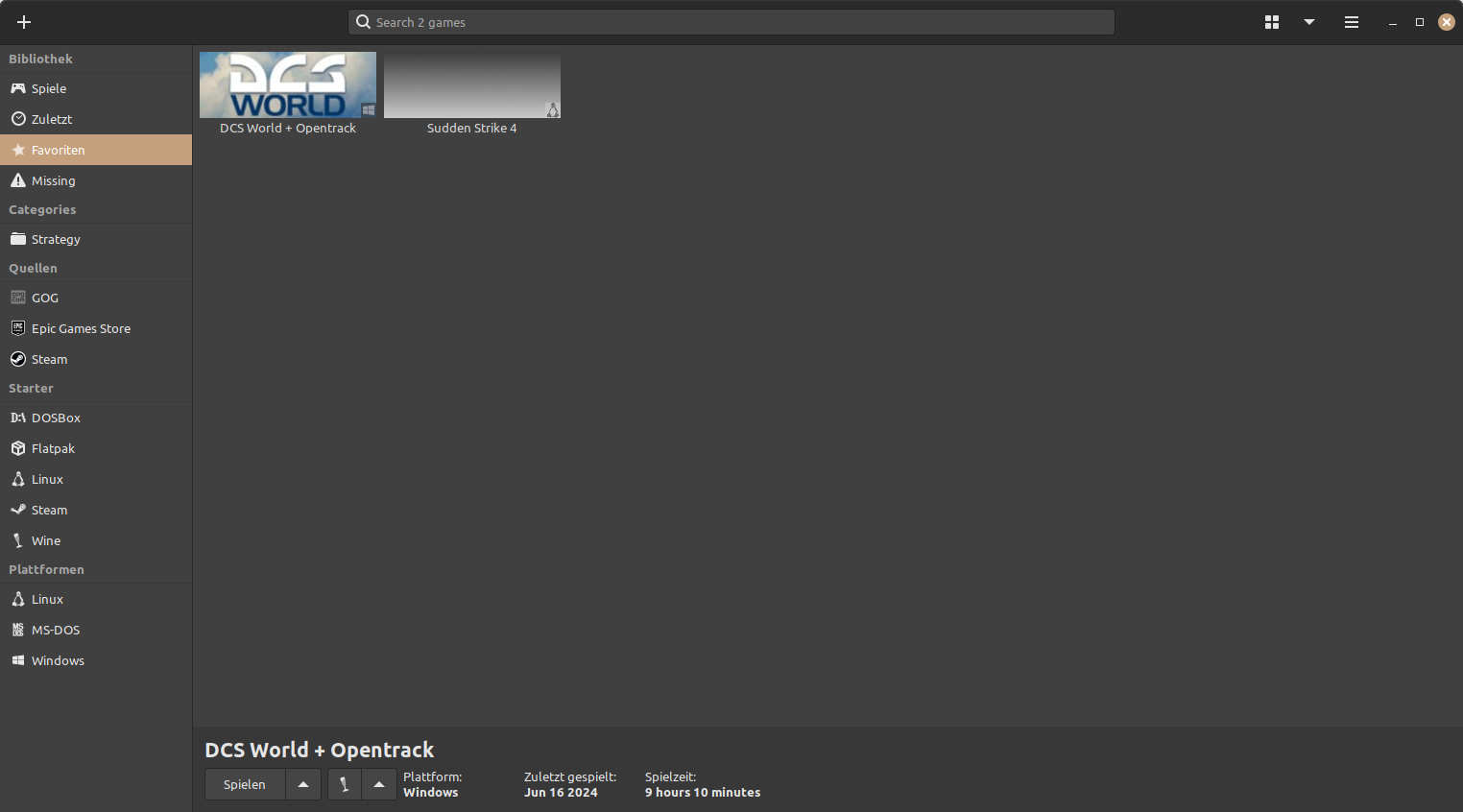This screenshot has height=812, width=1463.
Task: Switch view using the grid view icon
Action: [x=1272, y=22]
